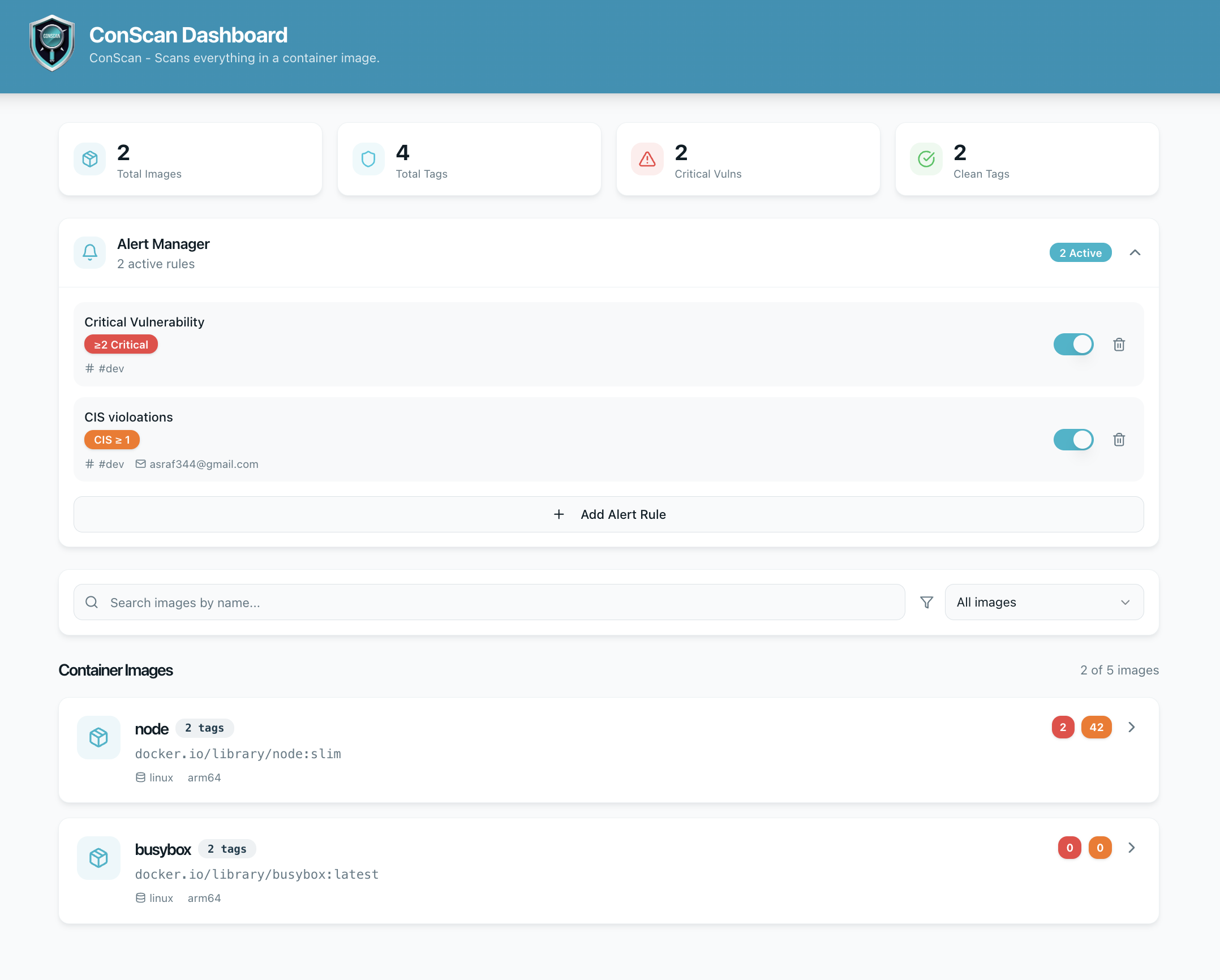1220x980 pixels.
Task: Click the ConScan shield logo
Action: click(x=52, y=43)
